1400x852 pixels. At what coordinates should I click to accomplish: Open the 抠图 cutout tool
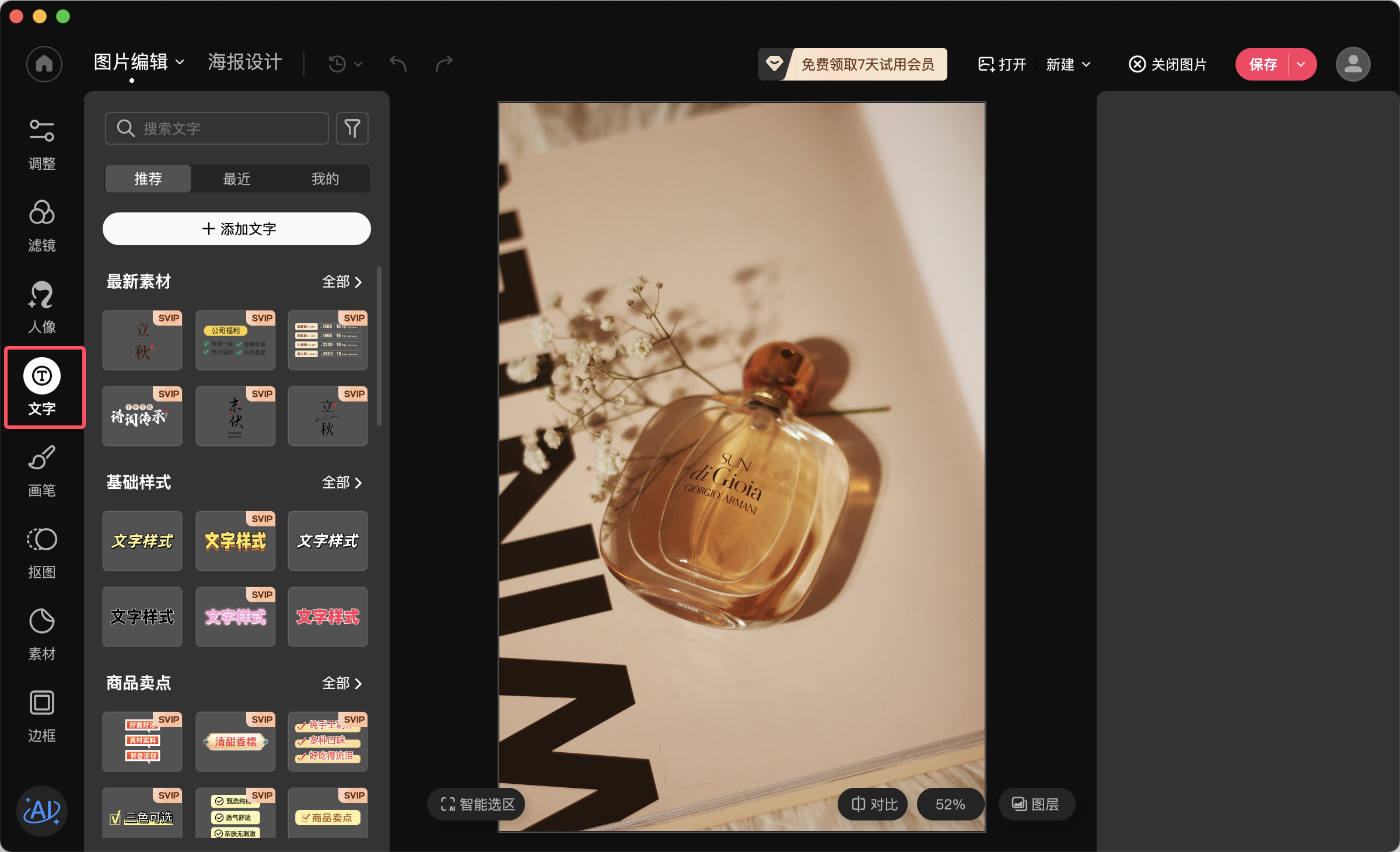42,553
